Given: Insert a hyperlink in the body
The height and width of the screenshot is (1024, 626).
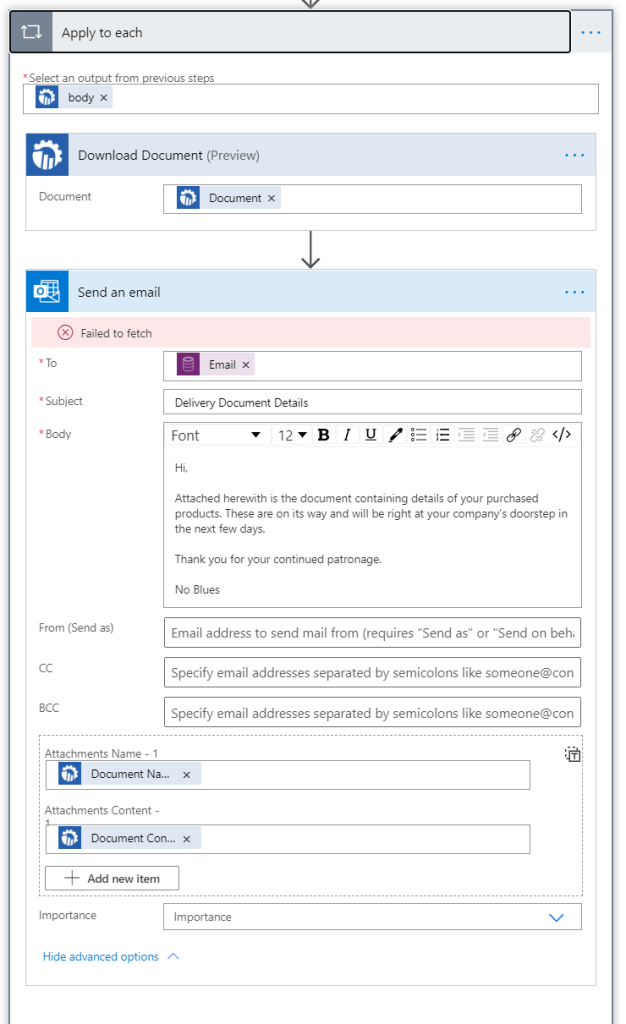Looking at the screenshot, I should (514, 435).
